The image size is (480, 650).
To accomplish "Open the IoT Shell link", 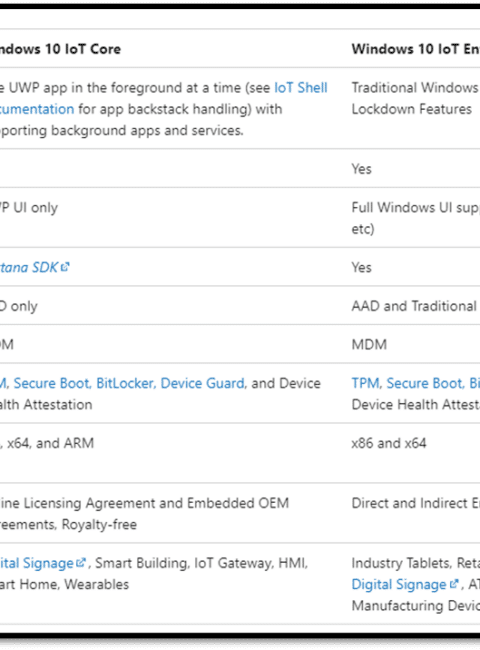I will (301, 88).
